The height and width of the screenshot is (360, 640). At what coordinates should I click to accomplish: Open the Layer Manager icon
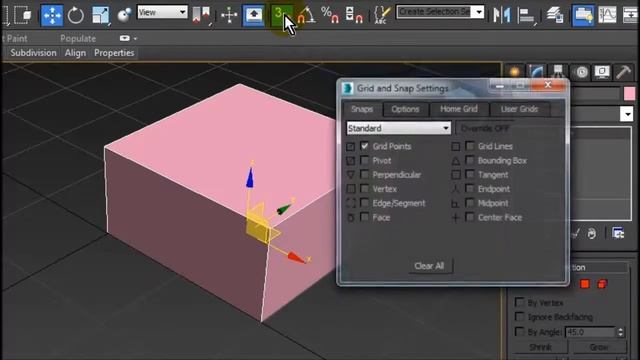555,16
